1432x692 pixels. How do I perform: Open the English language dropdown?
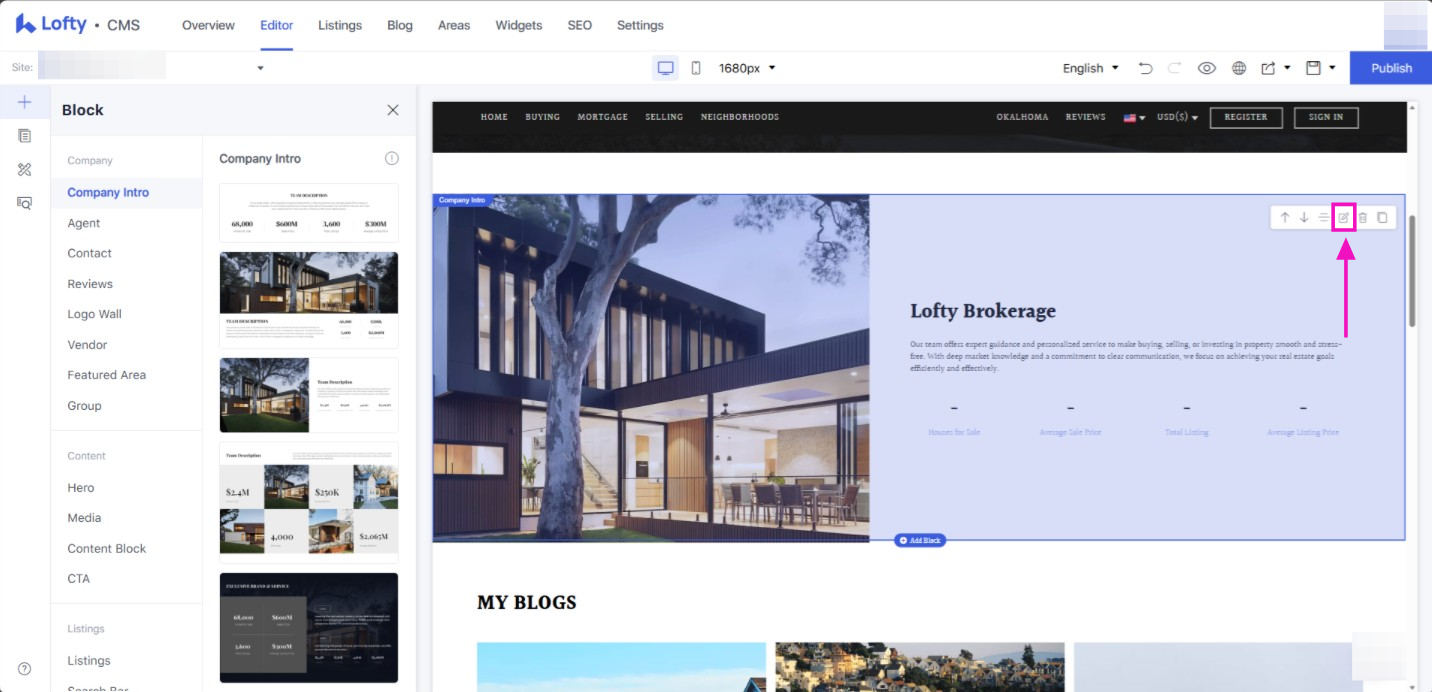pos(1090,68)
